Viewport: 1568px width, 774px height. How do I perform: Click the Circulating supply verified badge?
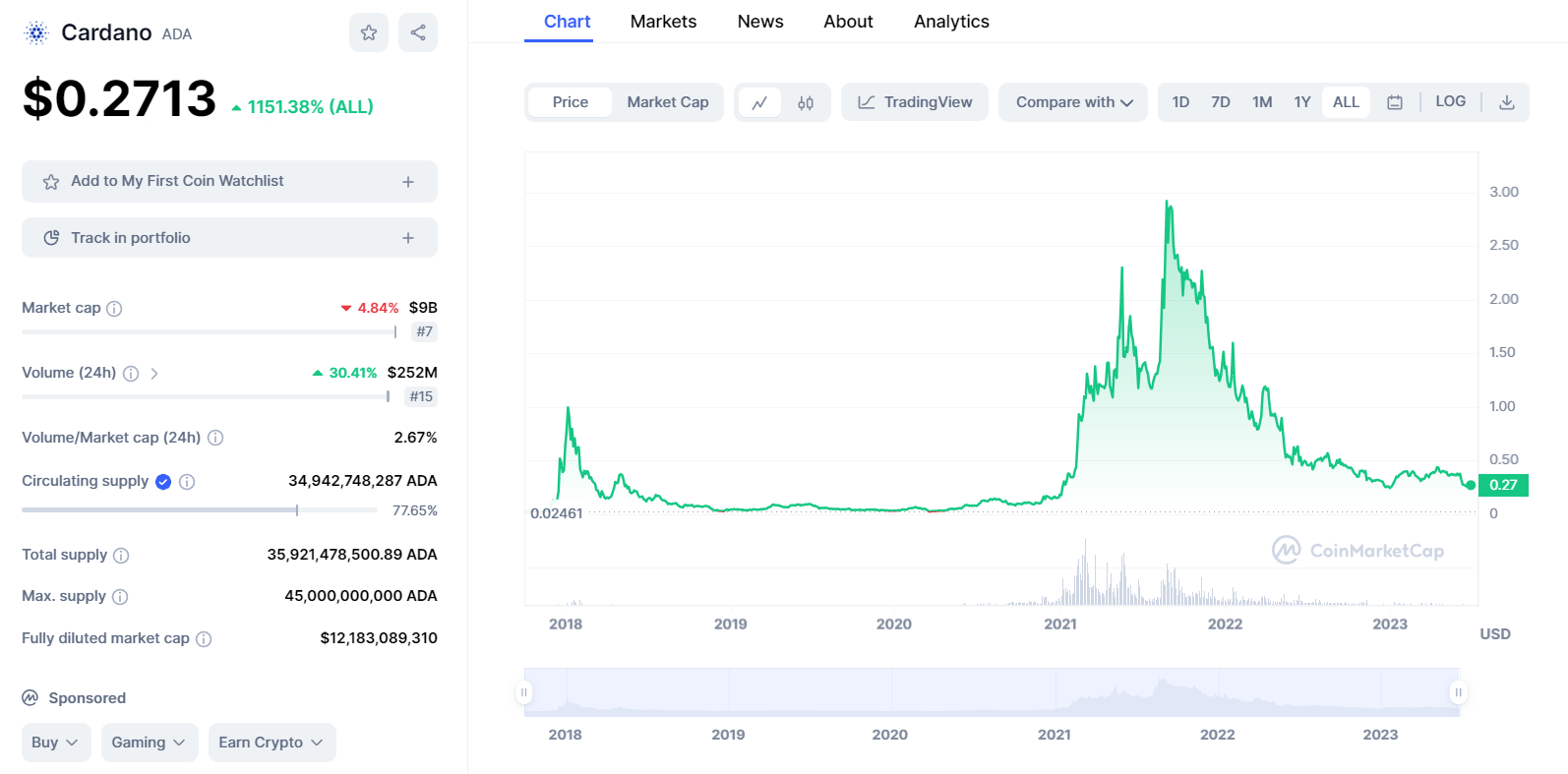point(163,482)
